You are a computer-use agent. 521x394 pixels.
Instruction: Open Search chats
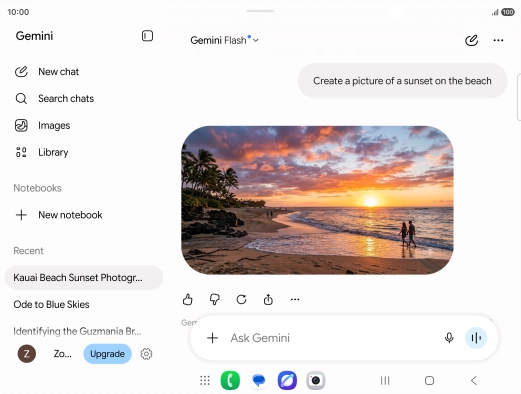pos(54,99)
